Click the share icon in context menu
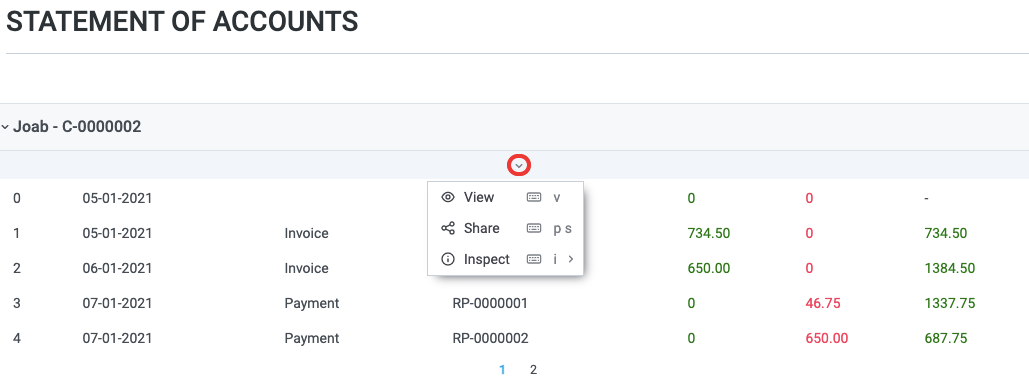The height and width of the screenshot is (388, 1029). point(448,228)
